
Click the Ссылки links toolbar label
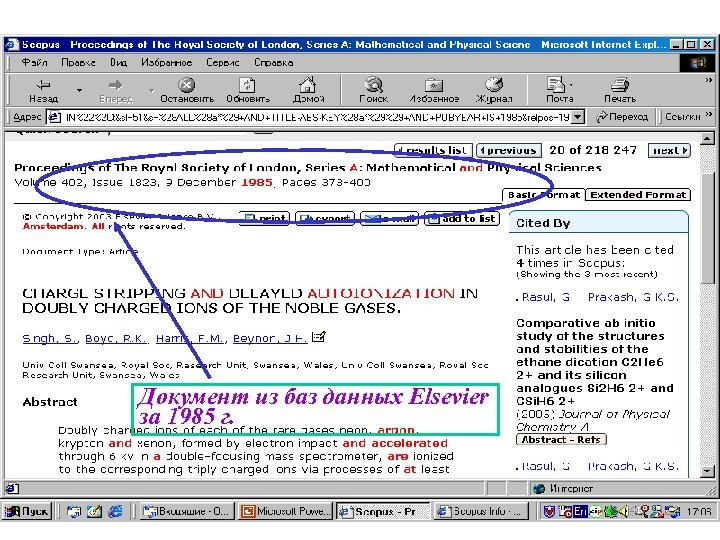(x=682, y=117)
